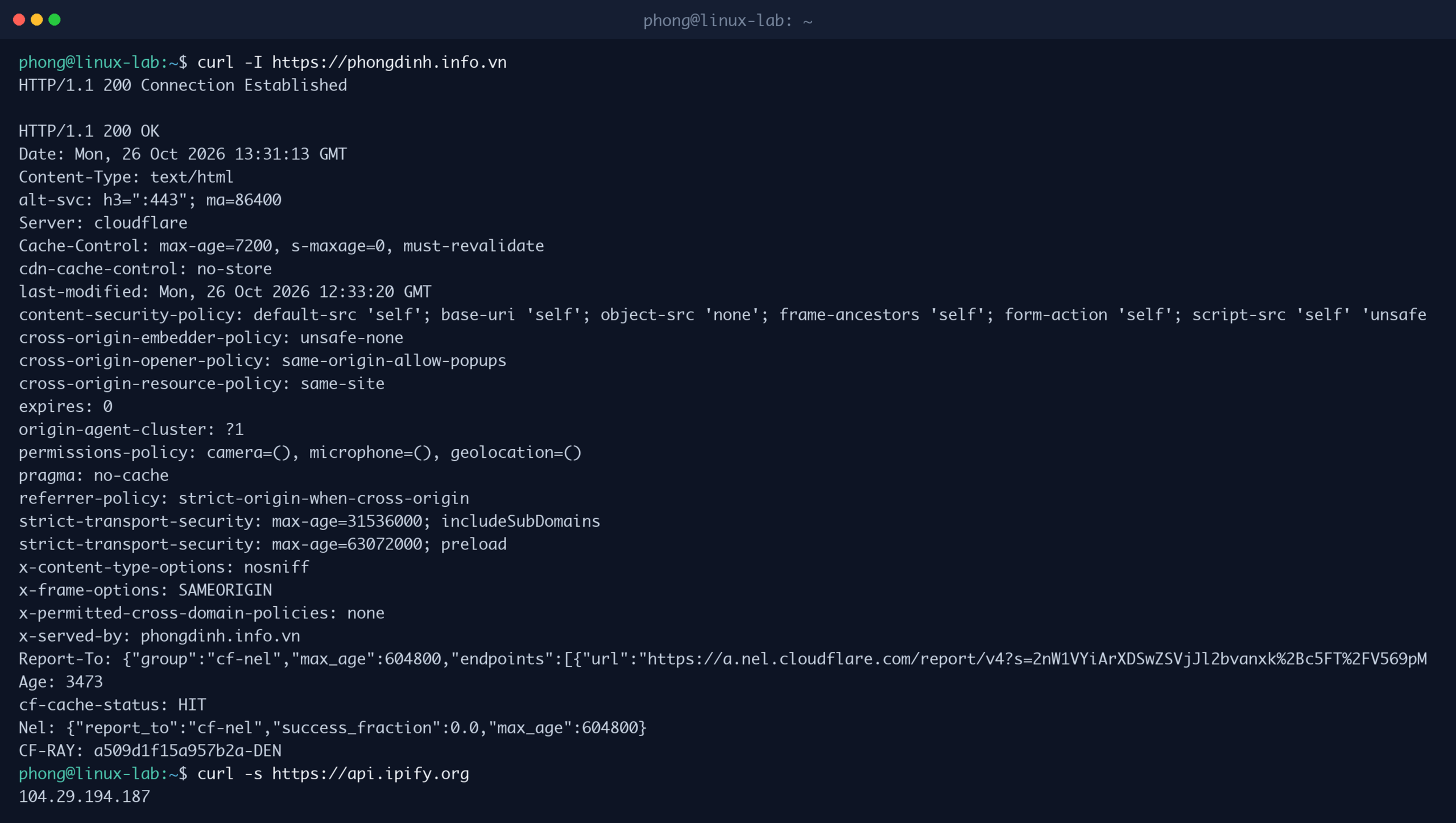
Task: Click 'x-permitted-cross-domain-policies: none' line
Action: coord(201,613)
